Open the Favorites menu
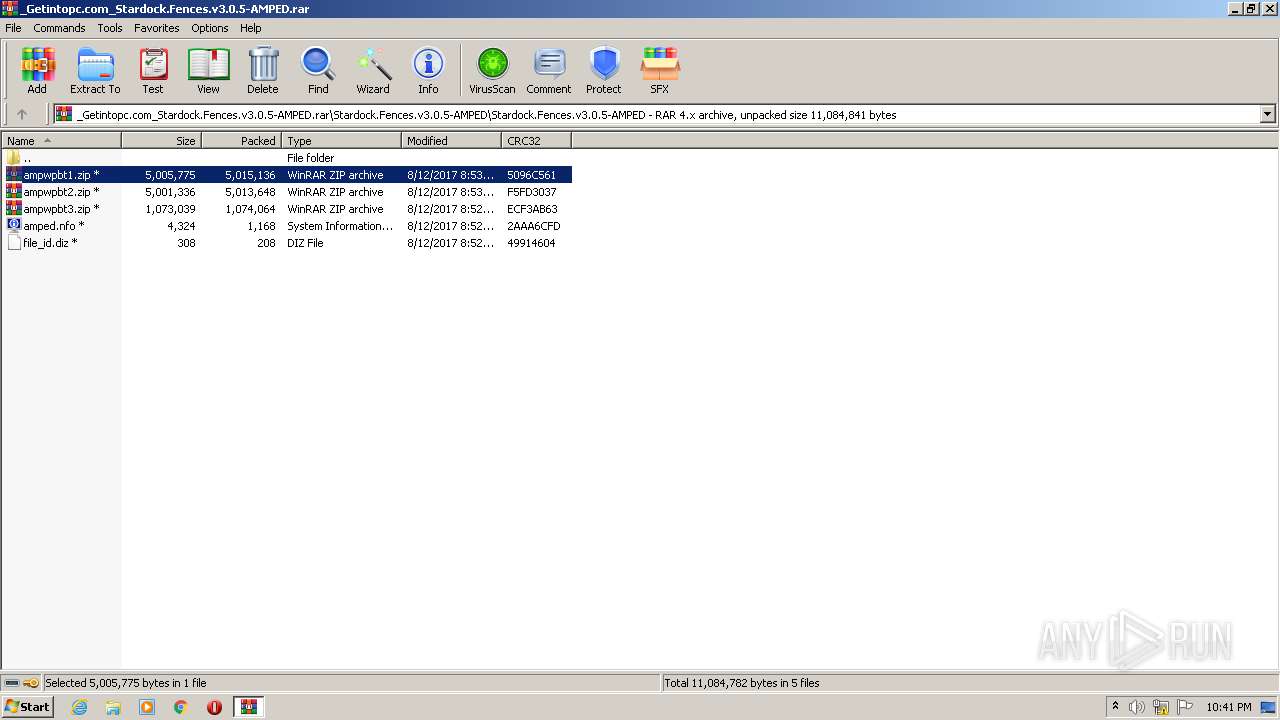Image resolution: width=1280 pixels, height=720 pixels. (157, 28)
